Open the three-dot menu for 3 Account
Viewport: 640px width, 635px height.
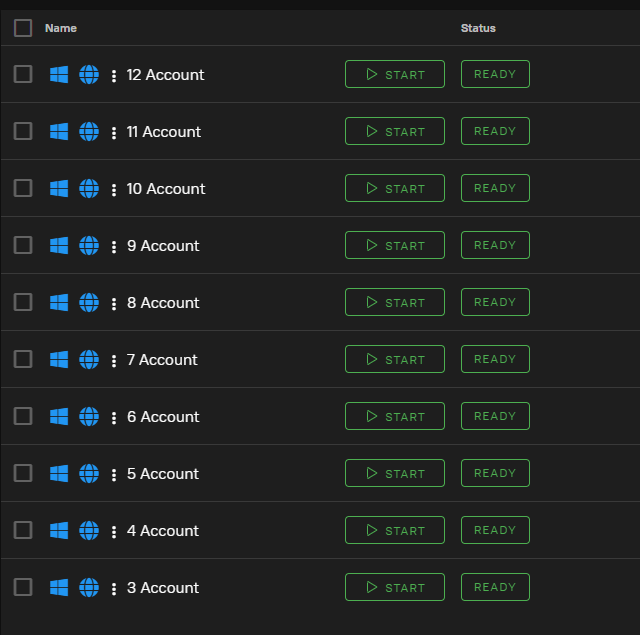tap(114, 588)
